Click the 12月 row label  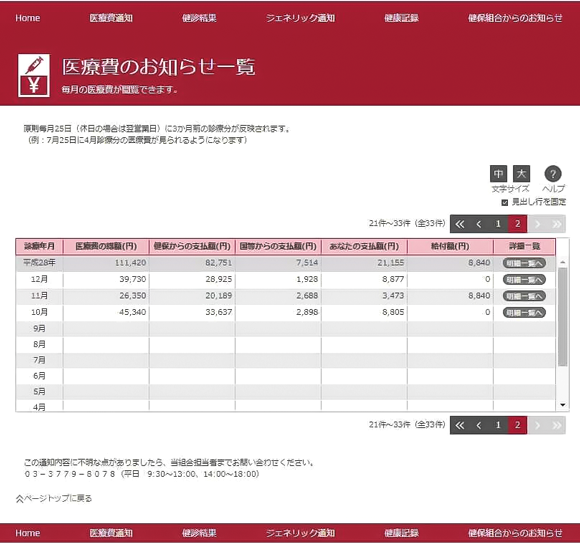39,279
